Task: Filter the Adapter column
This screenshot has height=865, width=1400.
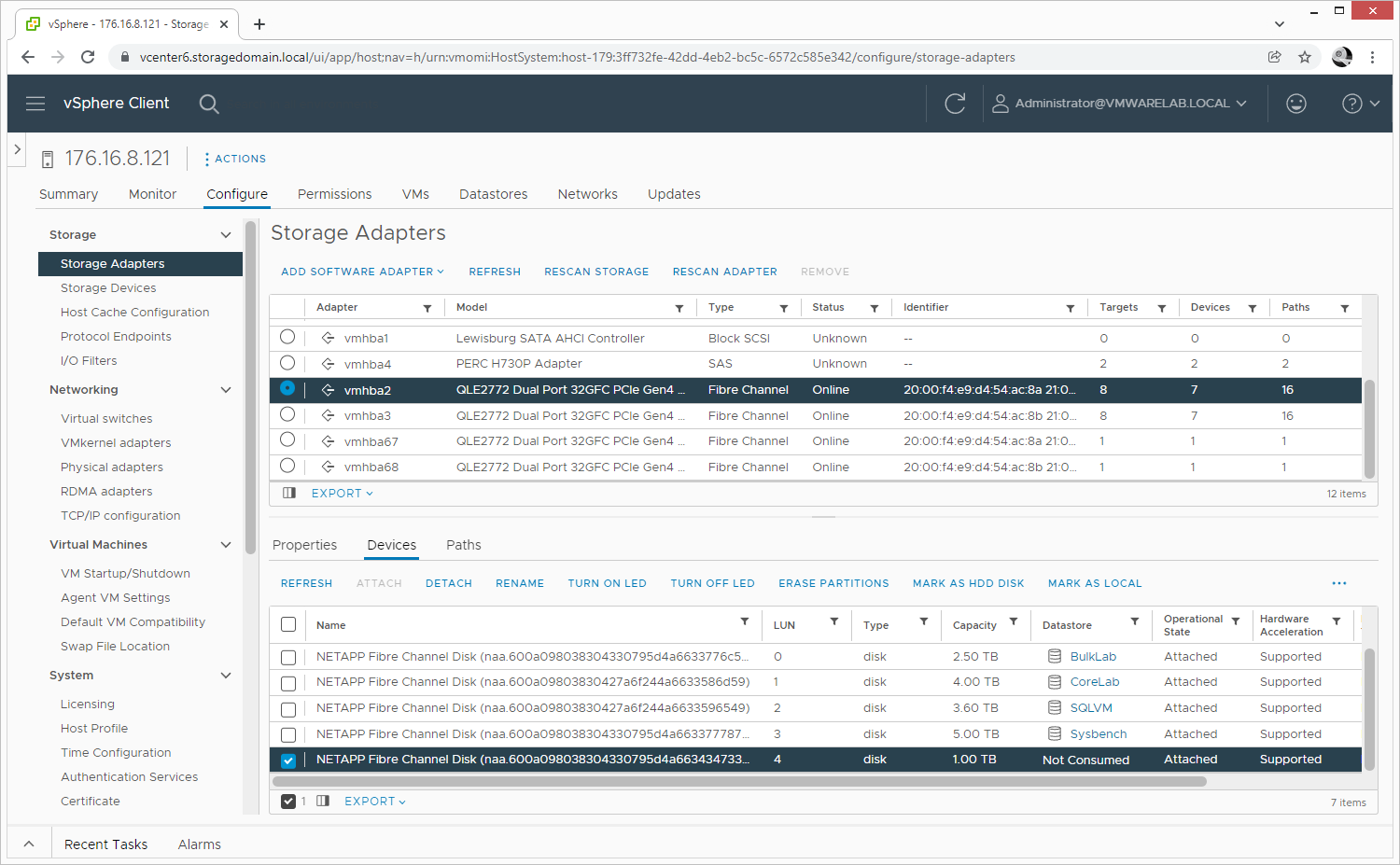Action: point(427,308)
